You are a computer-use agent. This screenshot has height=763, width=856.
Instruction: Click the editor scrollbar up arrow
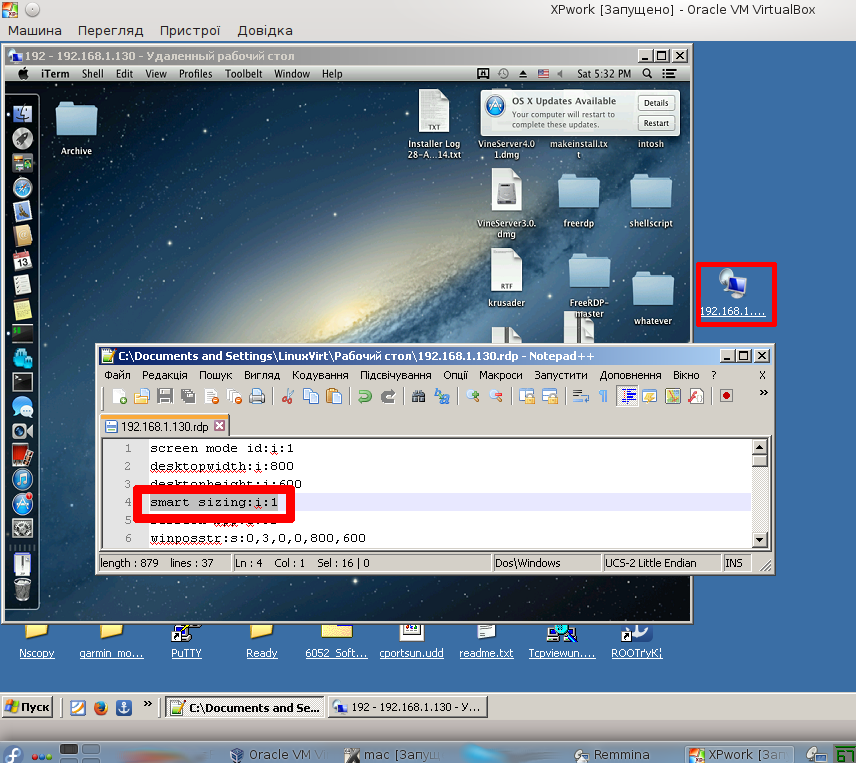click(x=759, y=447)
